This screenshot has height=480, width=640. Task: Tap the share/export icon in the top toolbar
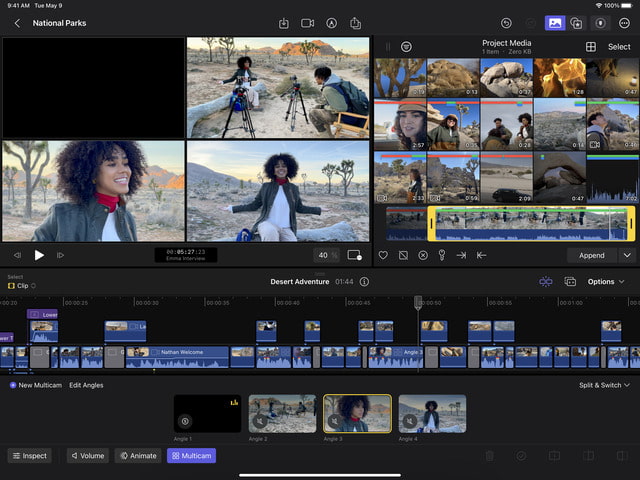coord(355,23)
